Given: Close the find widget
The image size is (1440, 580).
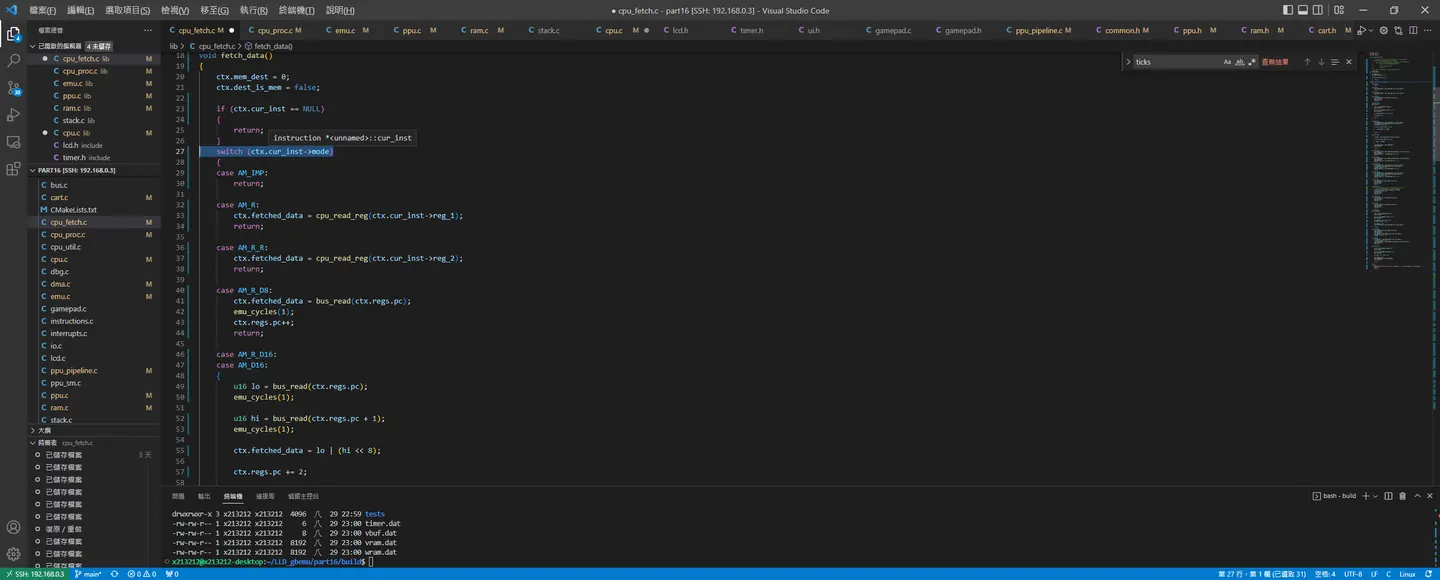Looking at the screenshot, I should coord(1348,62).
